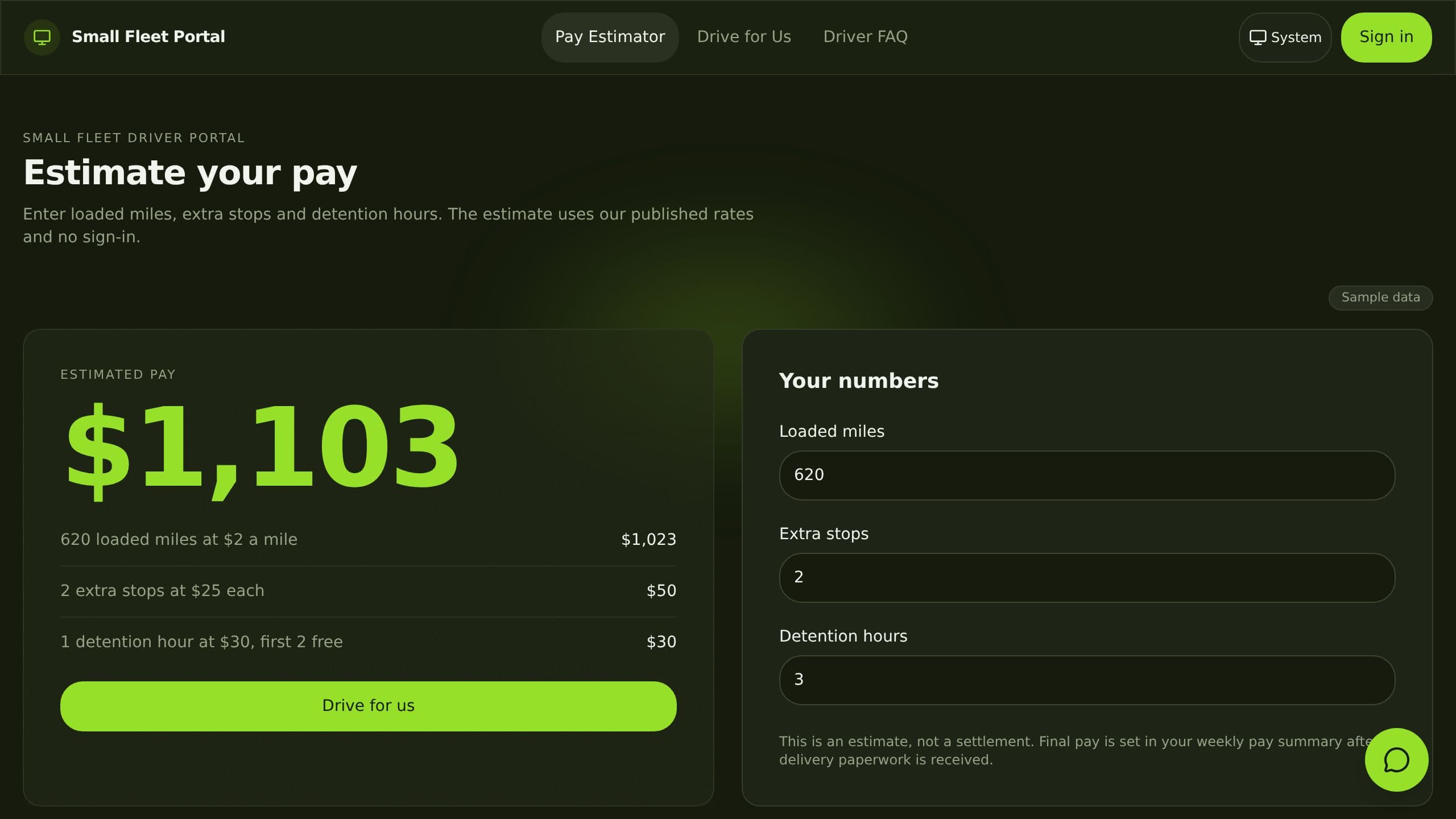Viewport: 1456px width, 819px height.
Task: Click the Small Fleet Portal brand name
Action: click(148, 37)
